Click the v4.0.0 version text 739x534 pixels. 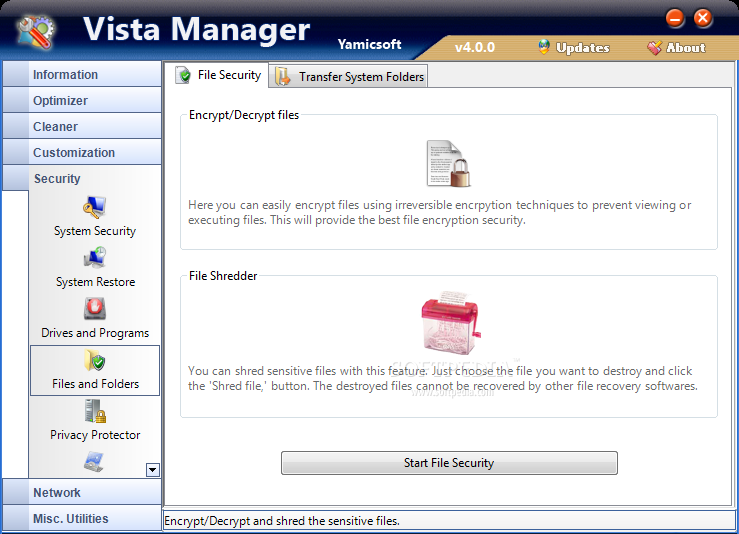(475, 47)
